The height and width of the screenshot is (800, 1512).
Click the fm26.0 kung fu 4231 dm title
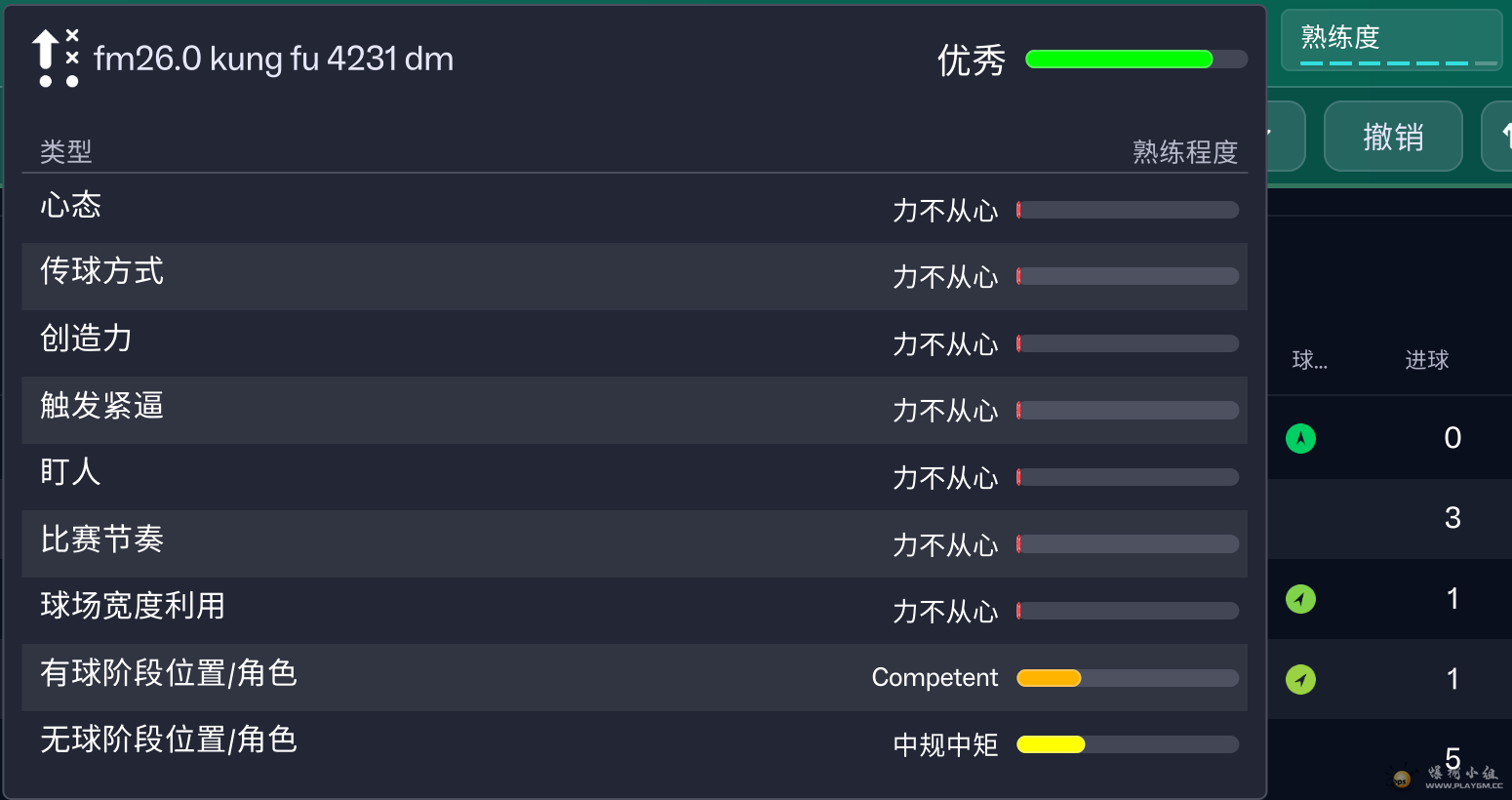click(x=273, y=60)
